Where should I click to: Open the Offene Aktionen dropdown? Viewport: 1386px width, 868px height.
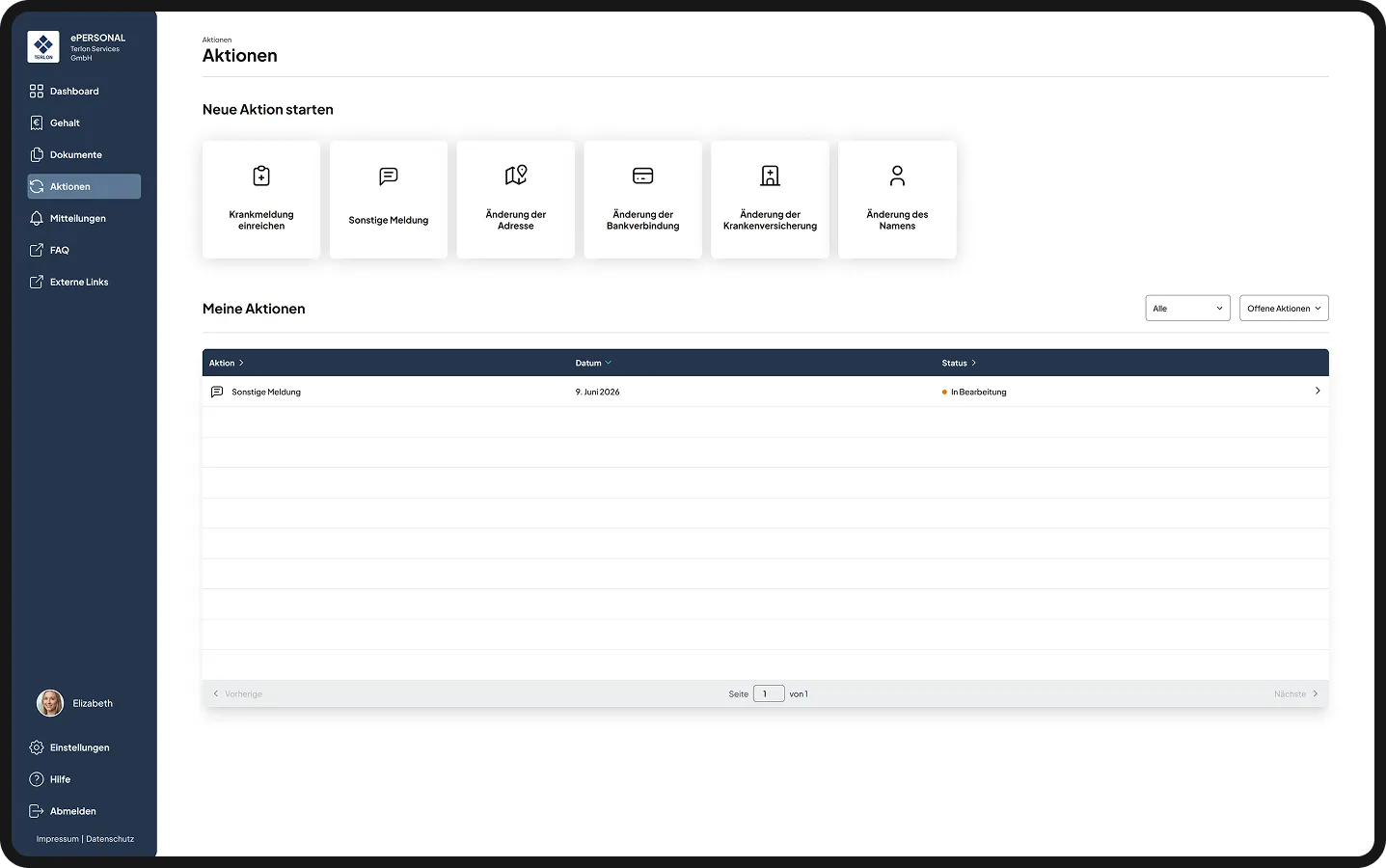point(1284,309)
